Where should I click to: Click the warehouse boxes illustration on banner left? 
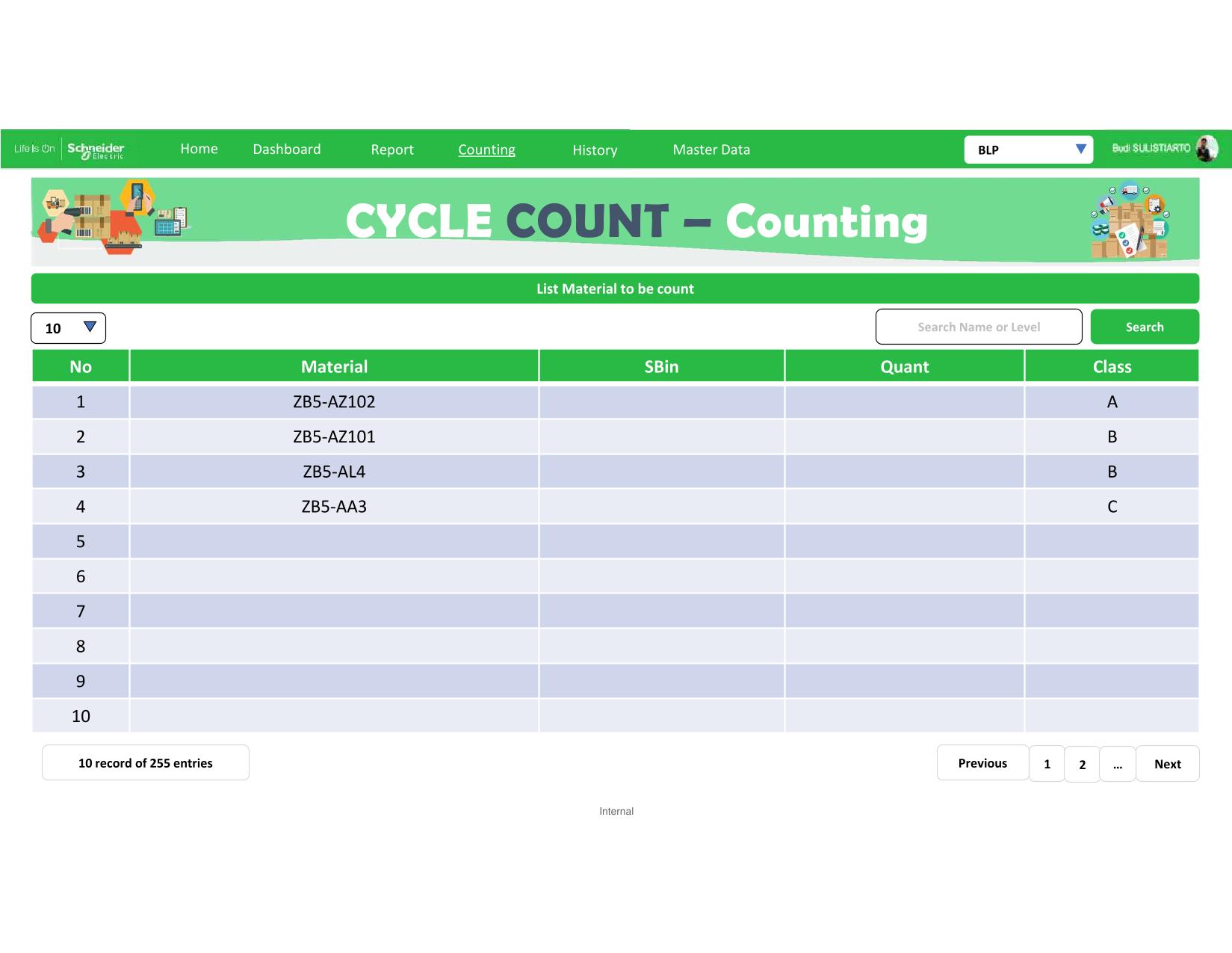tap(112, 218)
